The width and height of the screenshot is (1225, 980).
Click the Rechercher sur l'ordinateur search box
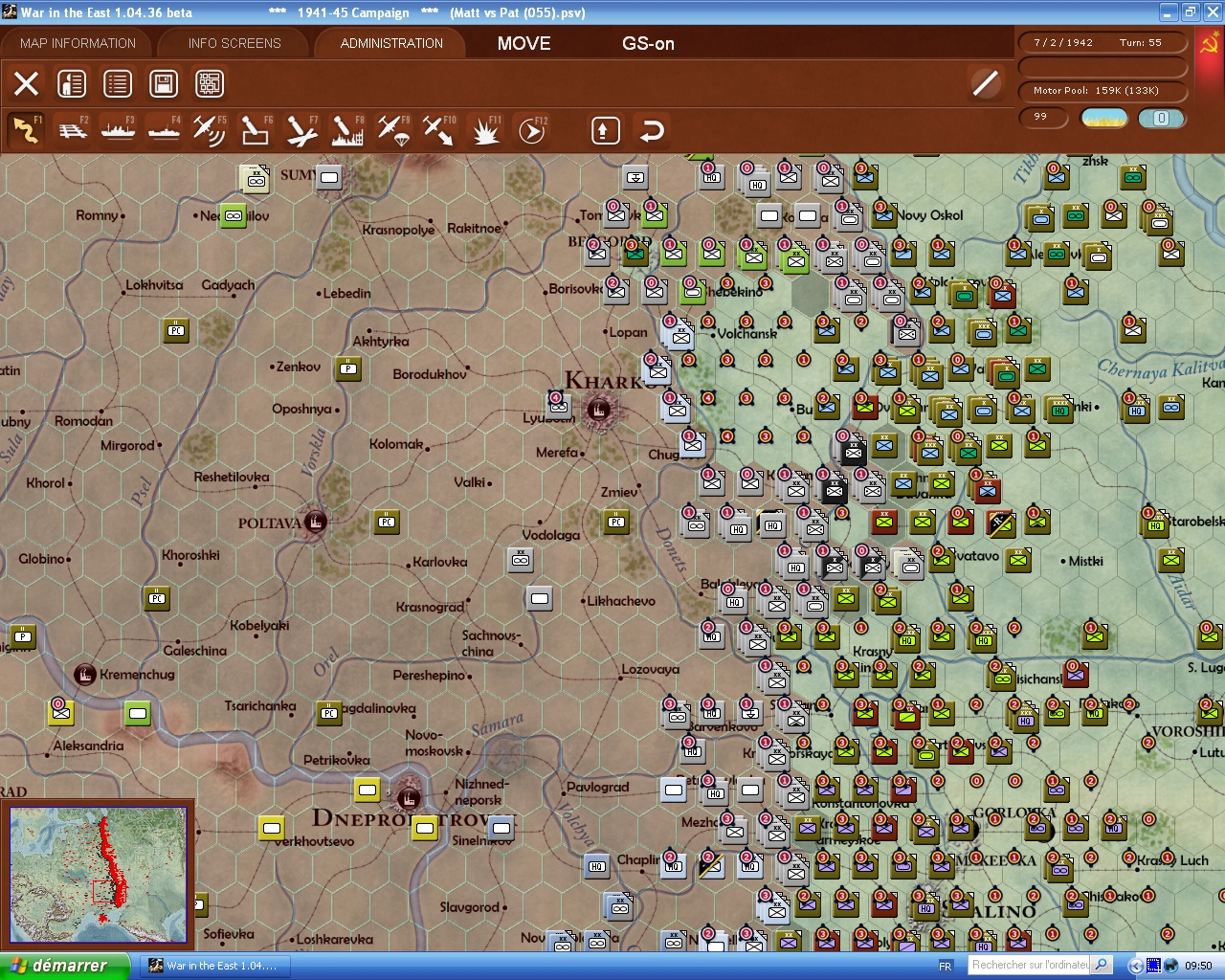coord(1030,966)
